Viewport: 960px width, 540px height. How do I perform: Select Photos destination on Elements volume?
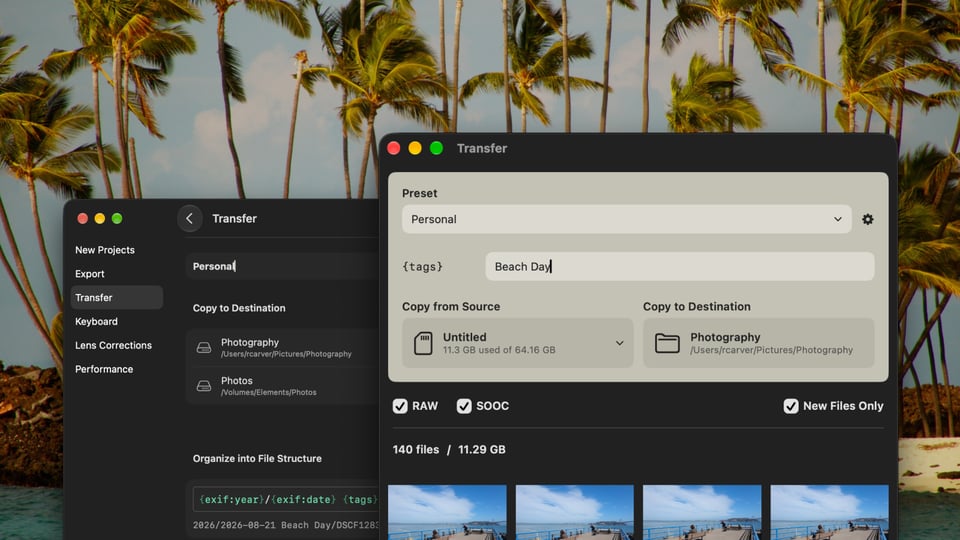283,386
